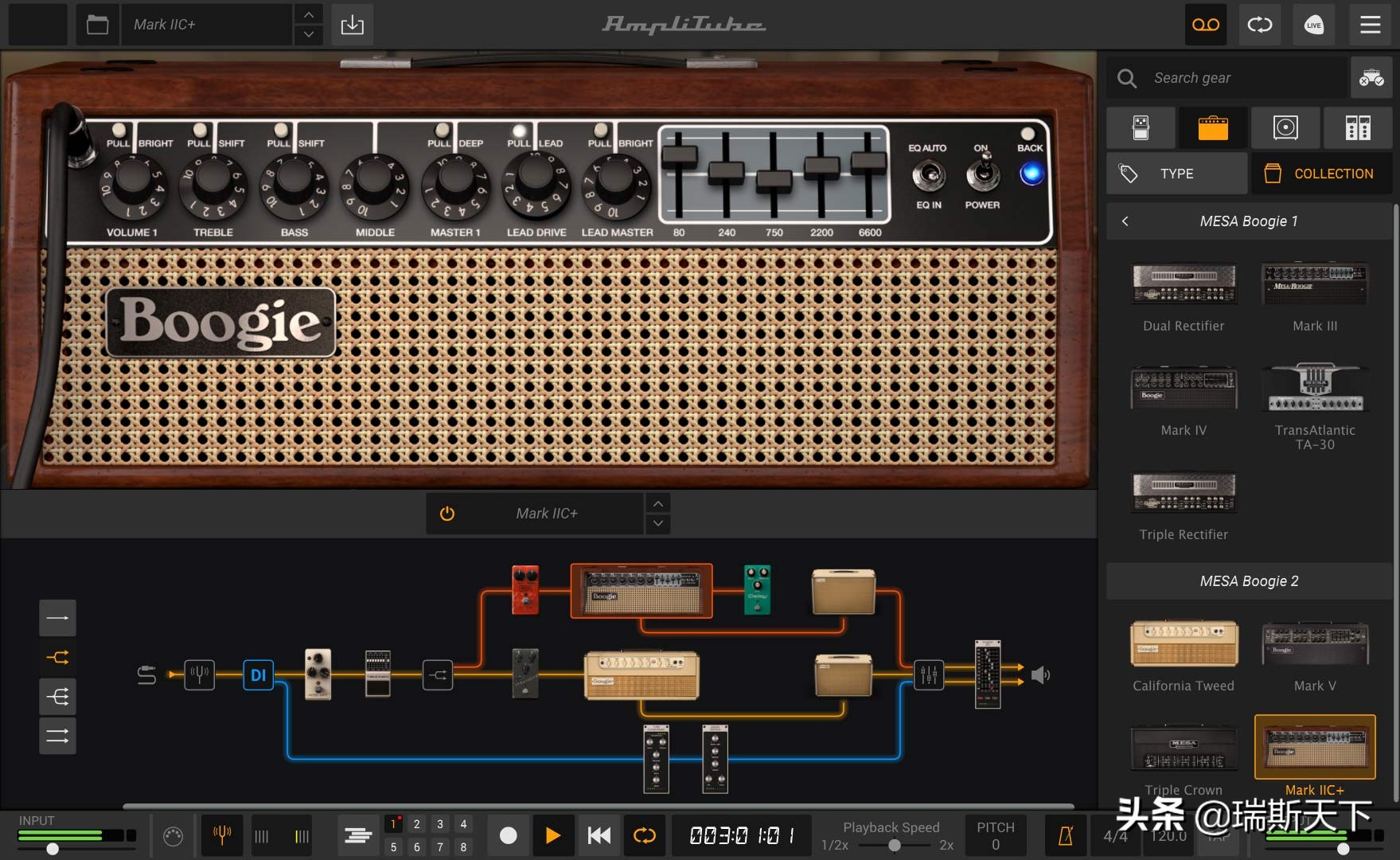Open the tuner in bottom toolbar
Viewport: 1400px width, 860px height.
(x=222, y=835)
